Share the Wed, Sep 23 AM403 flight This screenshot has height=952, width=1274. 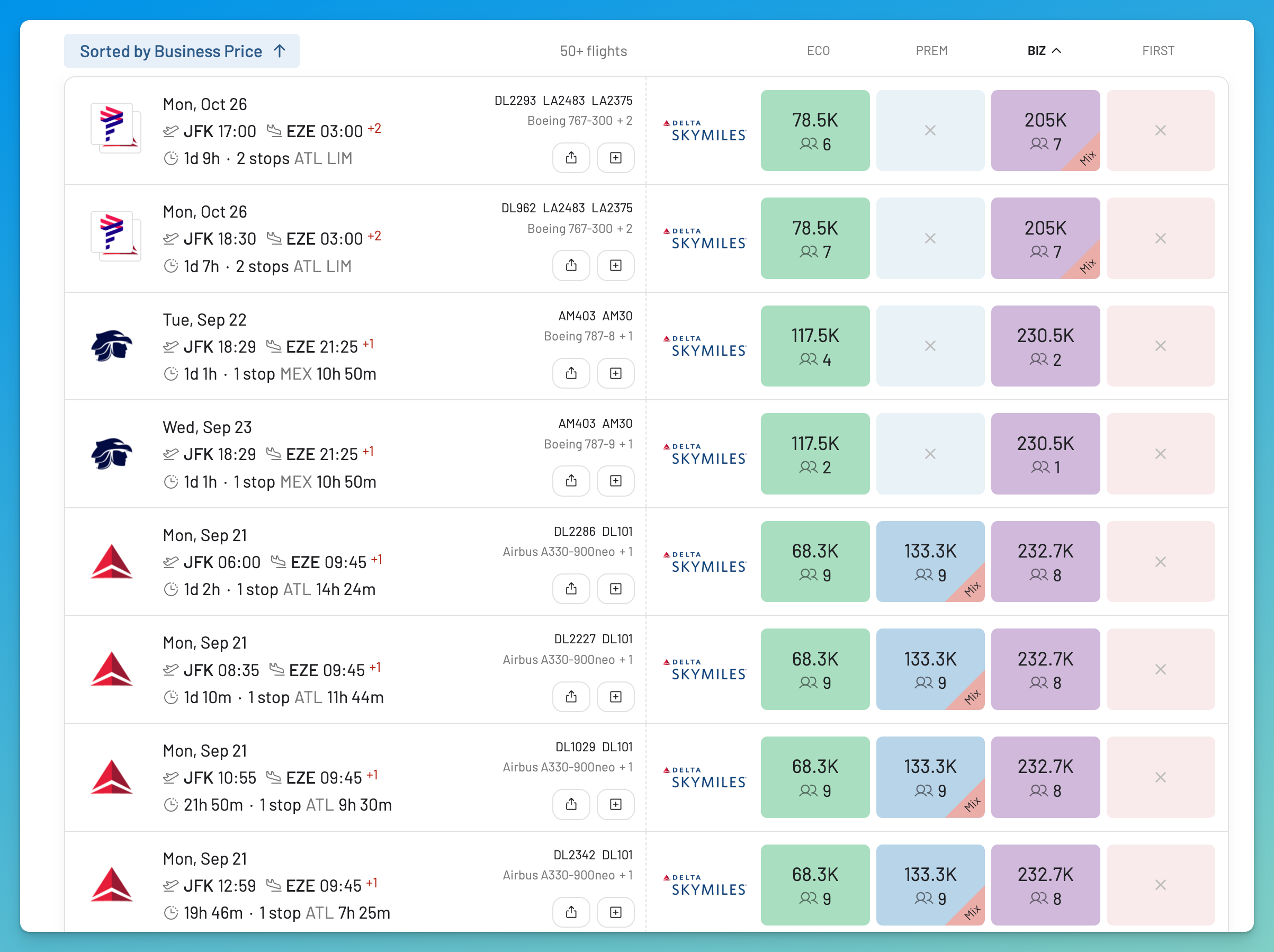[571, 481]
